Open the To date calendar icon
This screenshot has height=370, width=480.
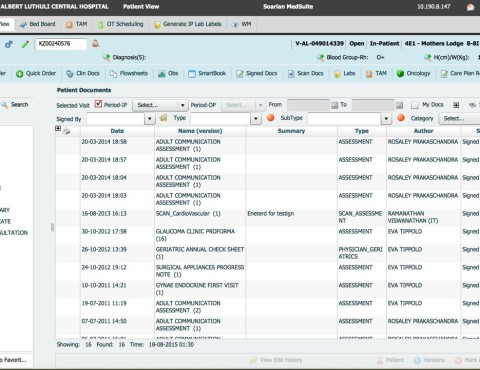click(399, 105)
